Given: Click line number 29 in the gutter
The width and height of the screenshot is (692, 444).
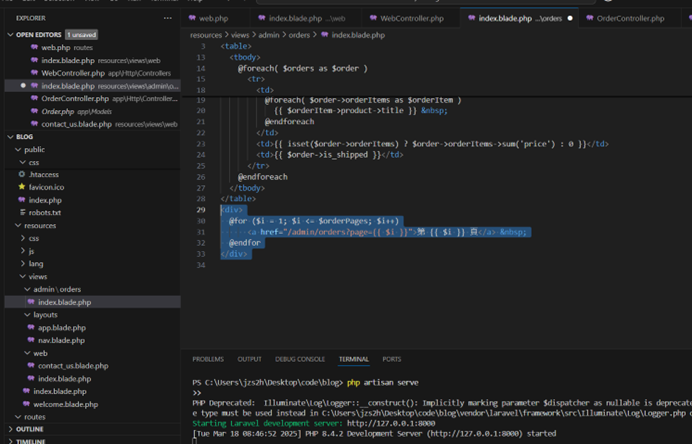Looking at the screenshot, I should coord(201,210).
